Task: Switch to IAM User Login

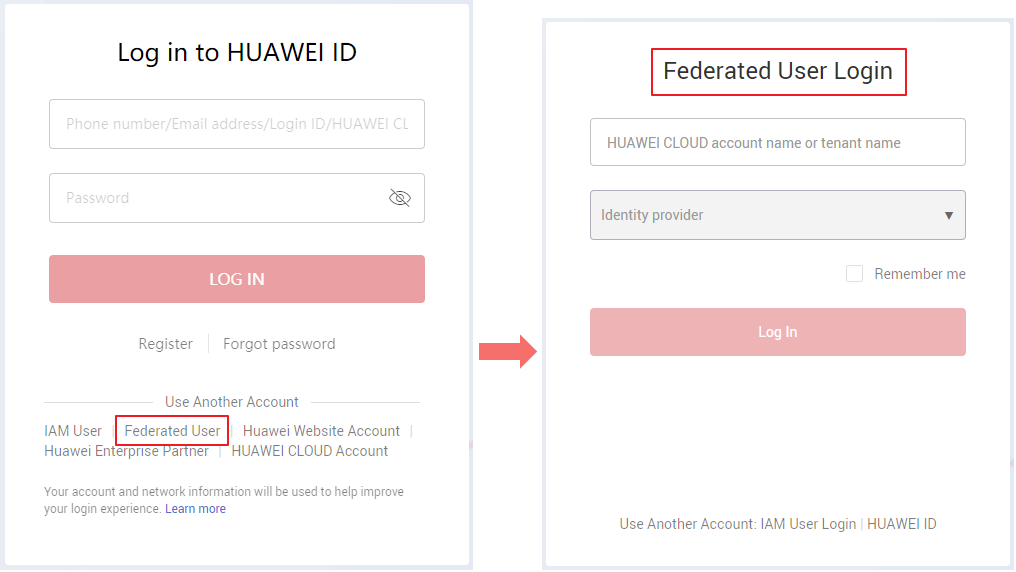Action: pyautogui.click(x=808, y=524)
